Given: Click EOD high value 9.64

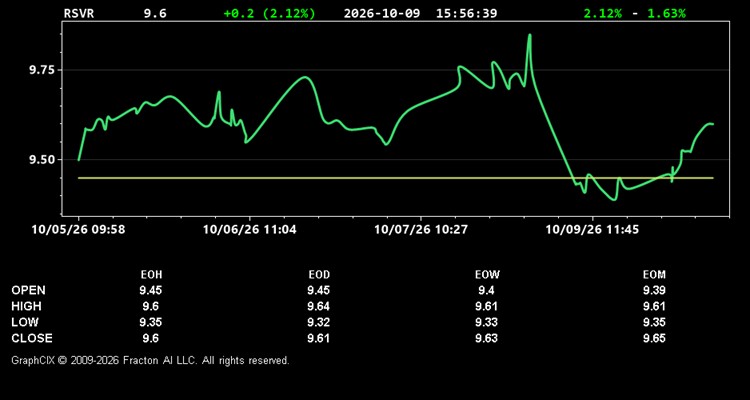Looking at the screenshot, I should (x=319, y=306).
